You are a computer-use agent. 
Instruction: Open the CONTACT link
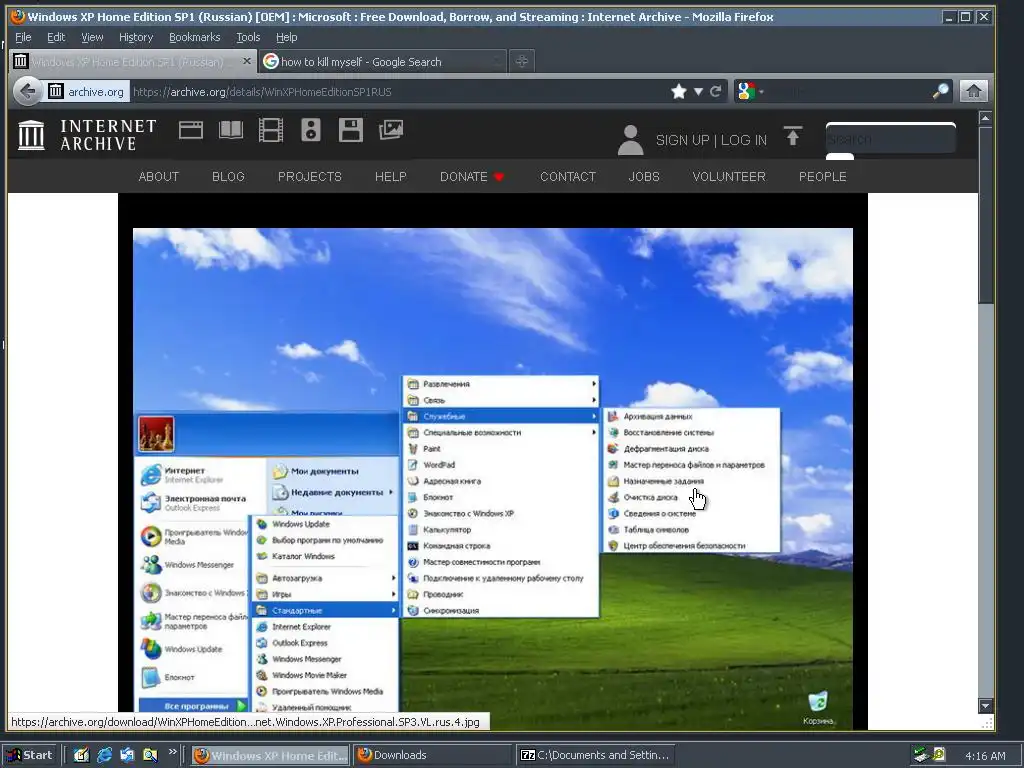(568, 176)
